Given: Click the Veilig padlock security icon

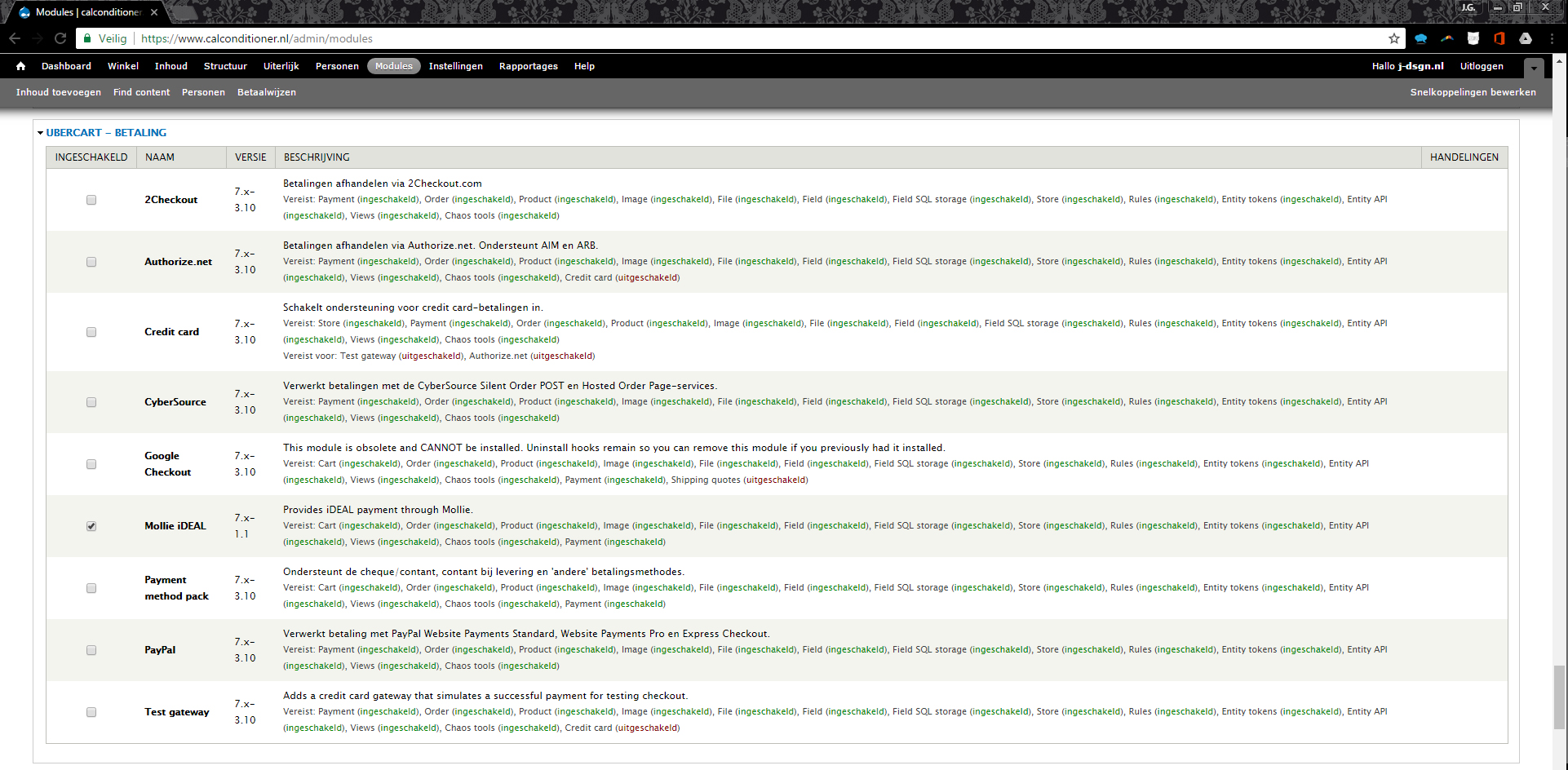Looking at the screenshot, I should tap(86, 38).
